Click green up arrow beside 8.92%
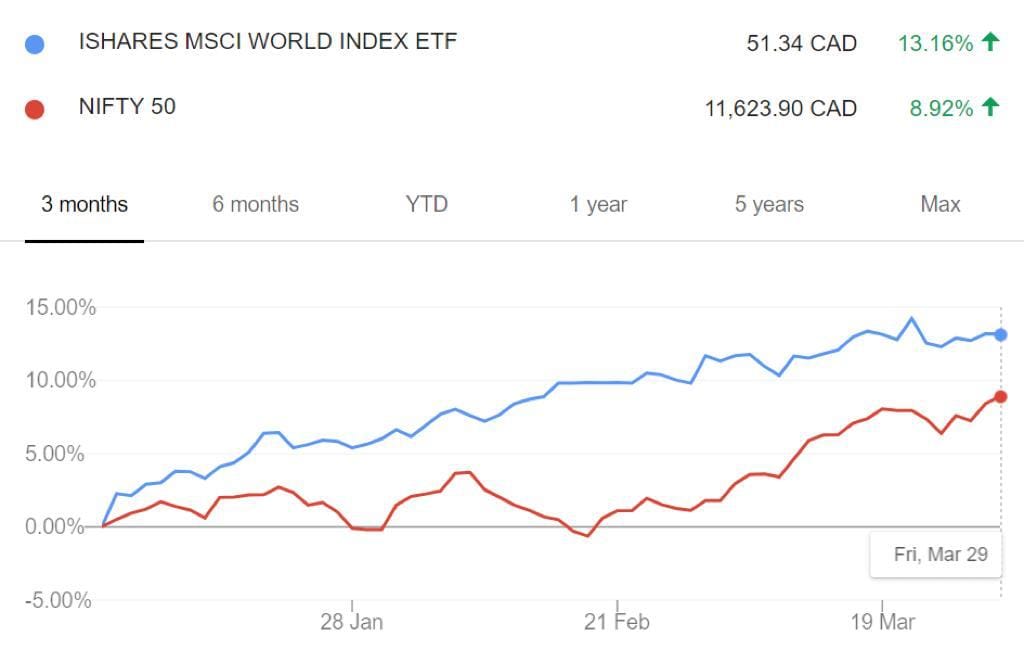This screenshot has width=1024, height=662. pyautogui.click(x=990, y=107)
